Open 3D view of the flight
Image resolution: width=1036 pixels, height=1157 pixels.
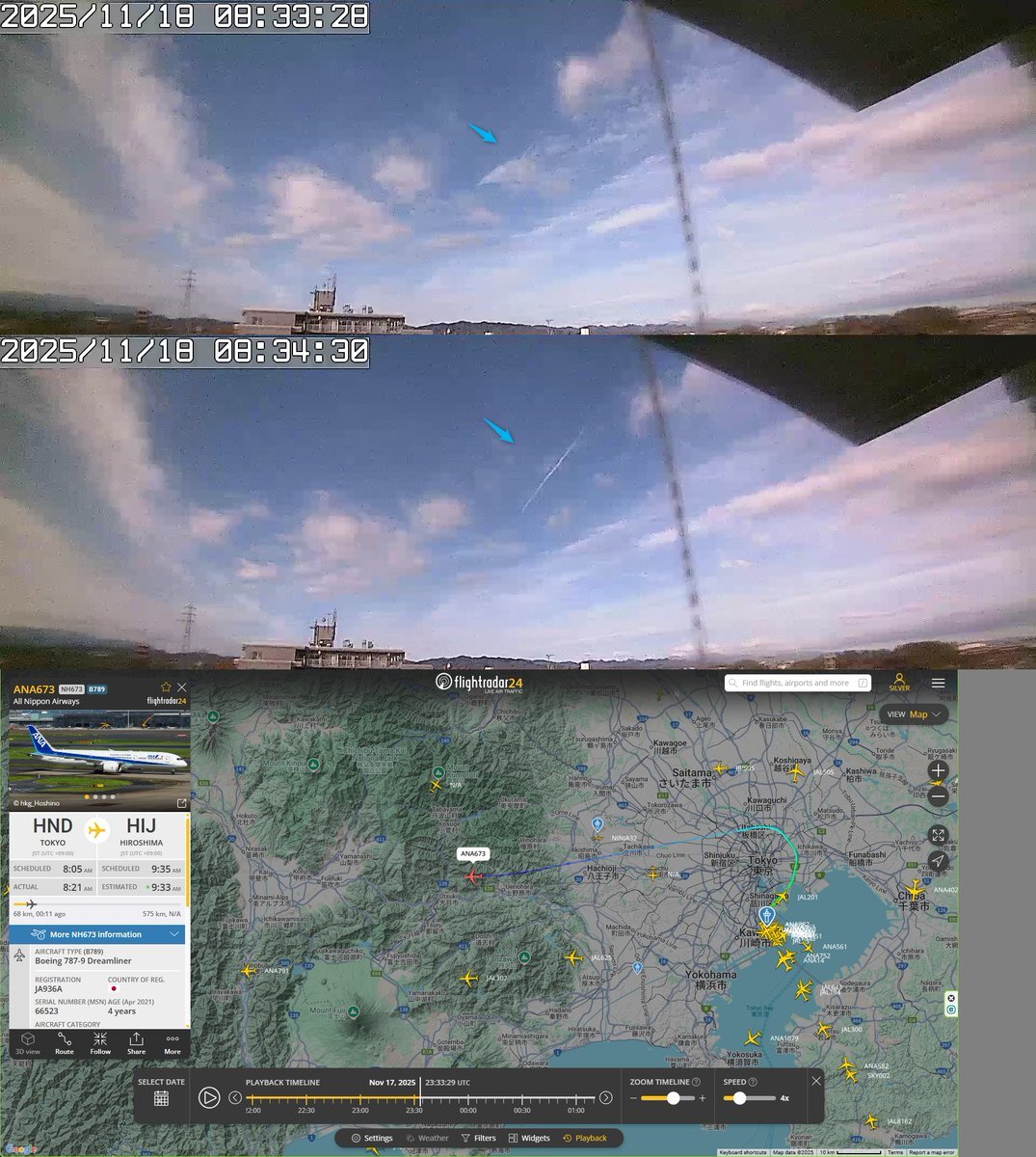(x=27, y=1043)
